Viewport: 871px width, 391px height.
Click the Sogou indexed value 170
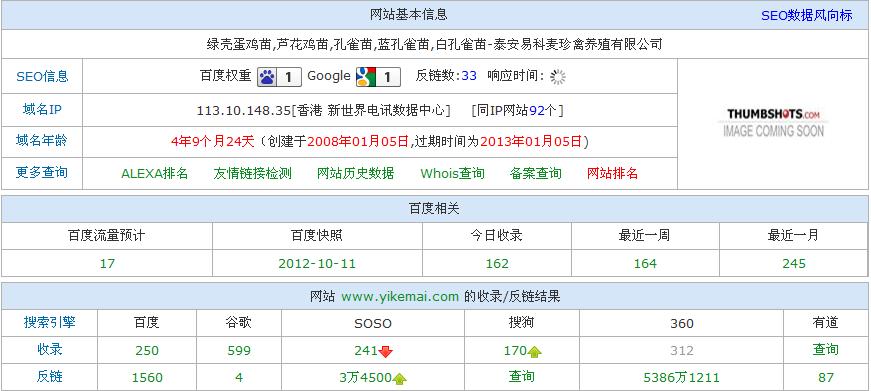(515, 351)
